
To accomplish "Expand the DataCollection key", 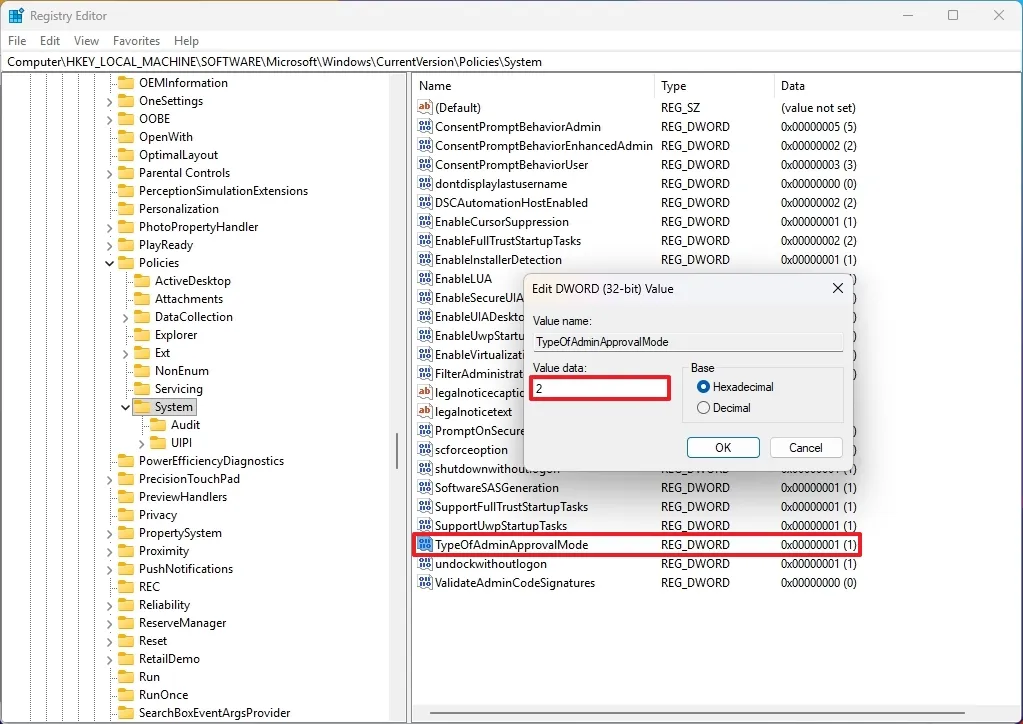I will 124,317.
